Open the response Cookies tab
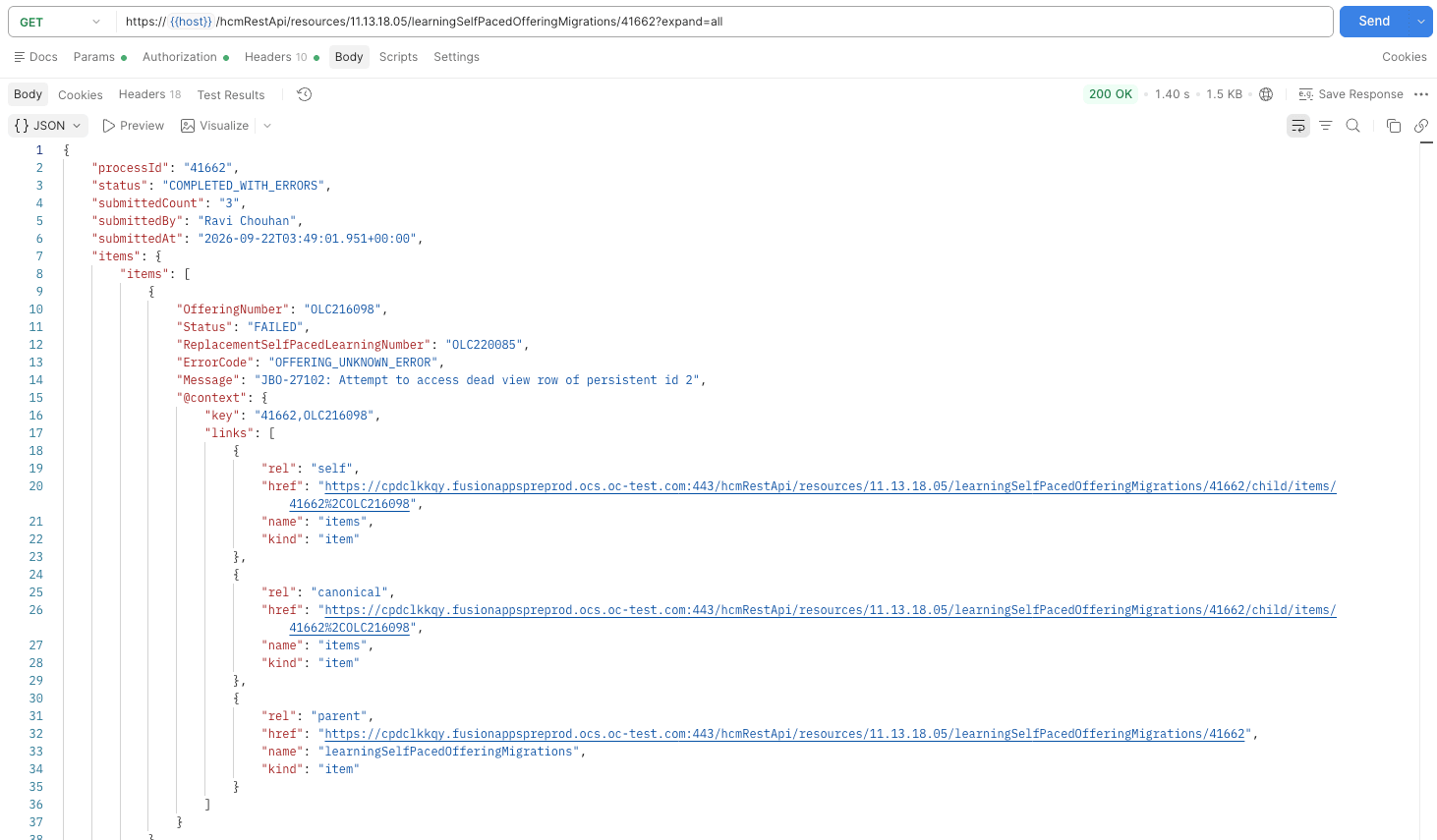Image resolution: width=1437 pixels, height=840 pixels. 80,95
